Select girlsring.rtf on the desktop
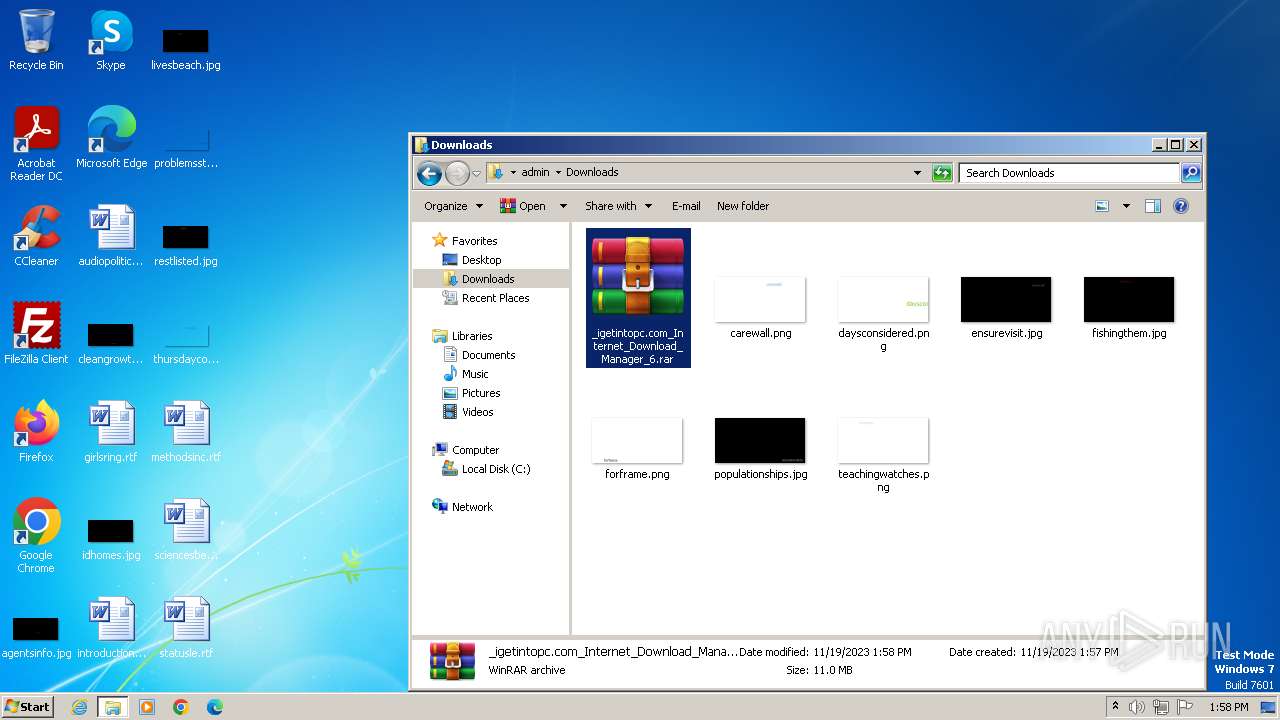Viewport: 1280px width, 720px height. [111, 432]
